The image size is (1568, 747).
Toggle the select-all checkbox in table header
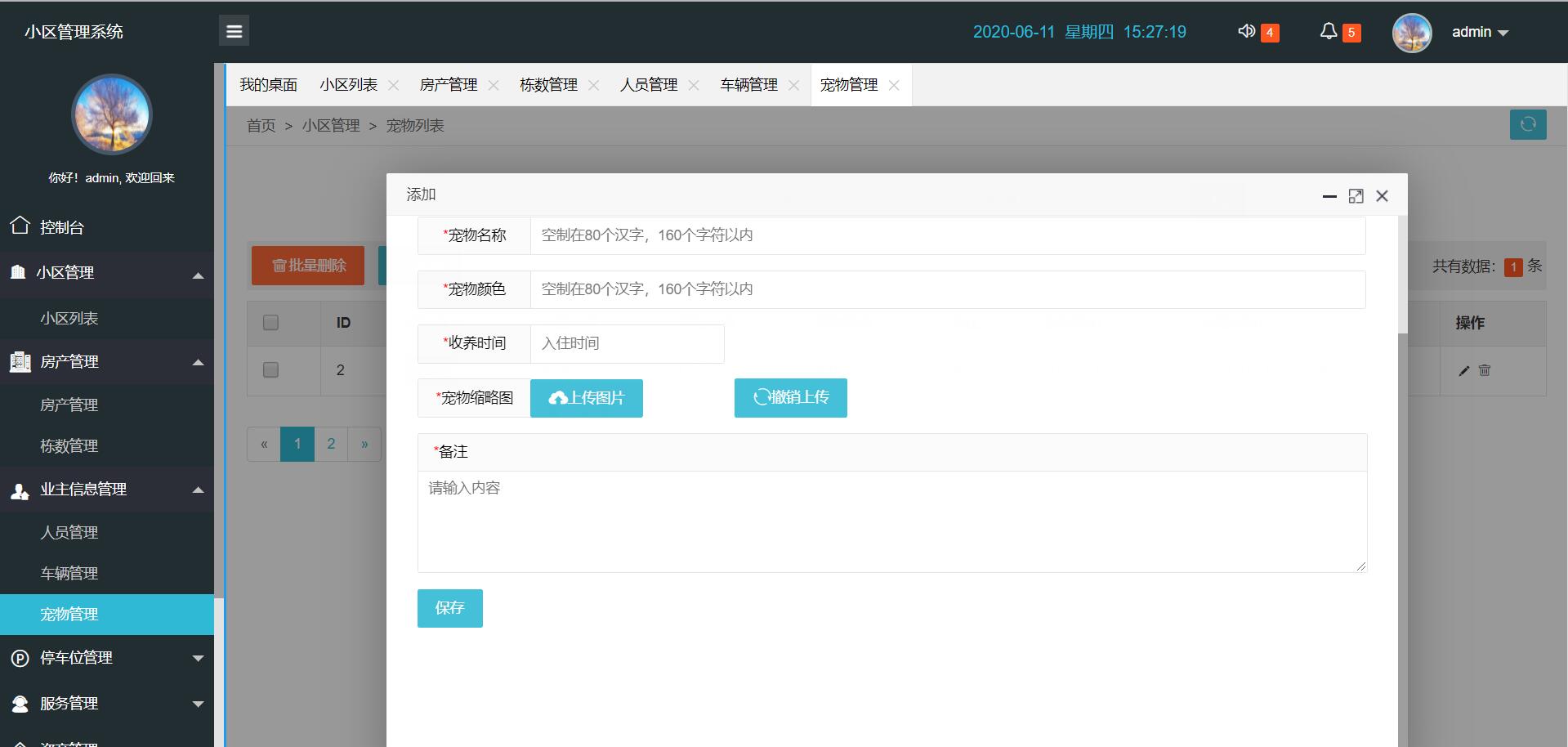(270, 323)
